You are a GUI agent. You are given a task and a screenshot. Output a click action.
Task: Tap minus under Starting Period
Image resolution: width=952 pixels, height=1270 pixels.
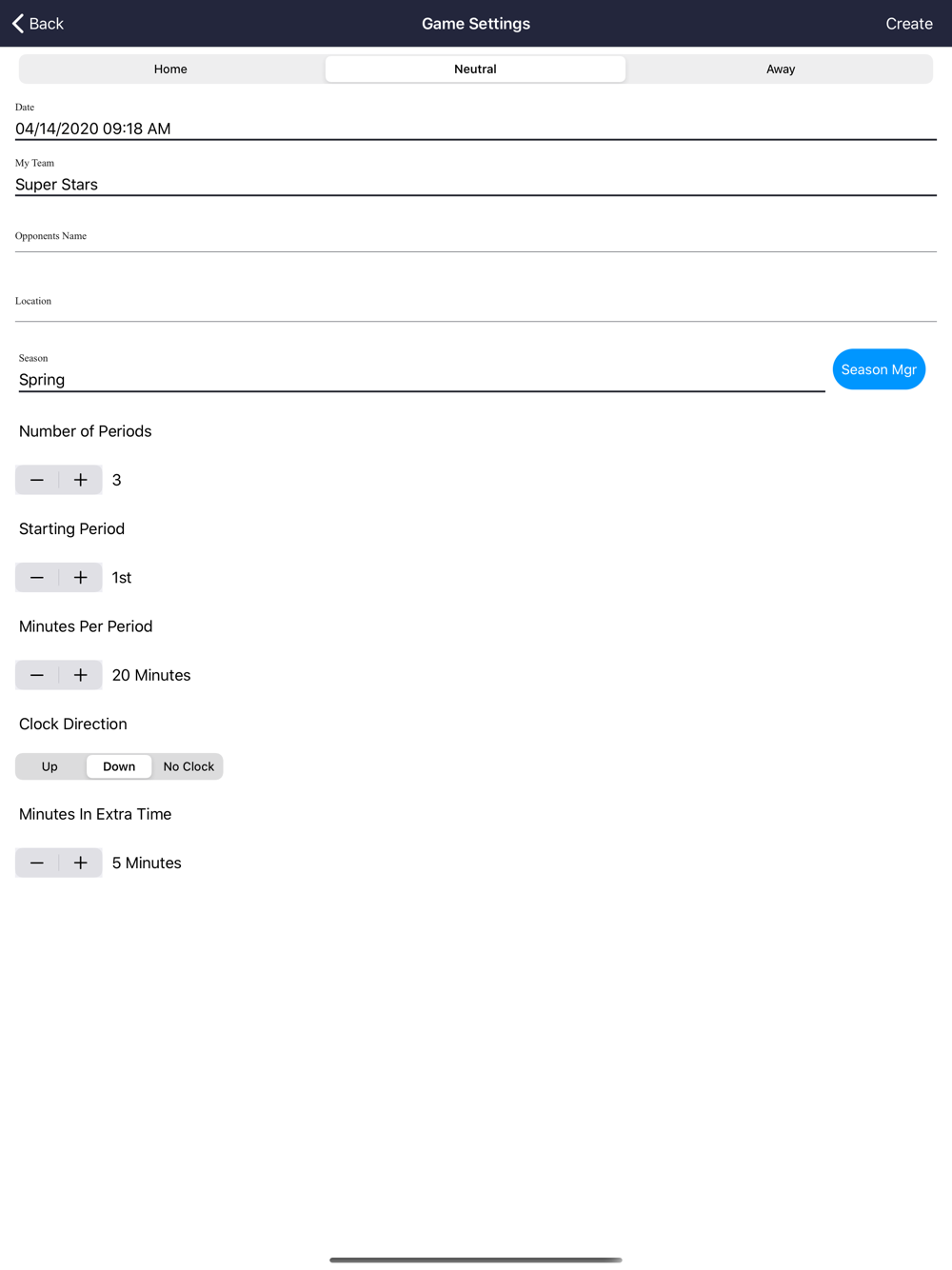pyautogui.click(x=37, y=578)
